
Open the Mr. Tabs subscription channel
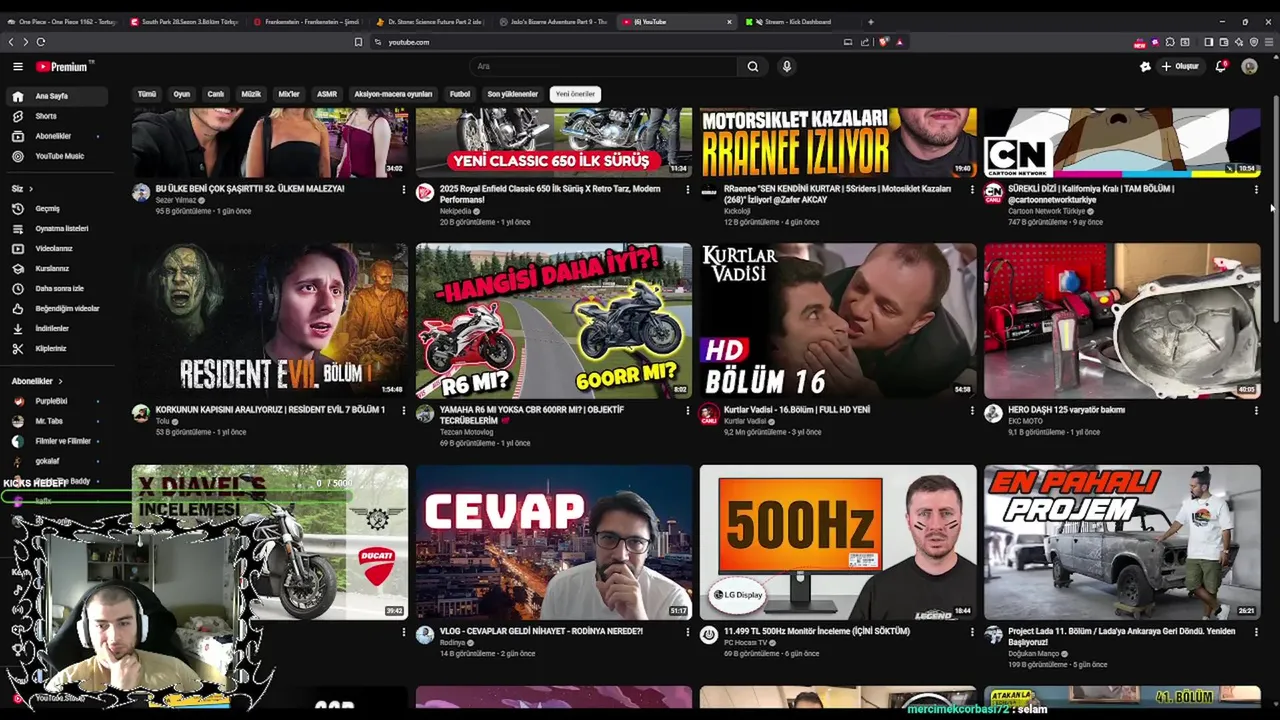[x=58, y=421]
